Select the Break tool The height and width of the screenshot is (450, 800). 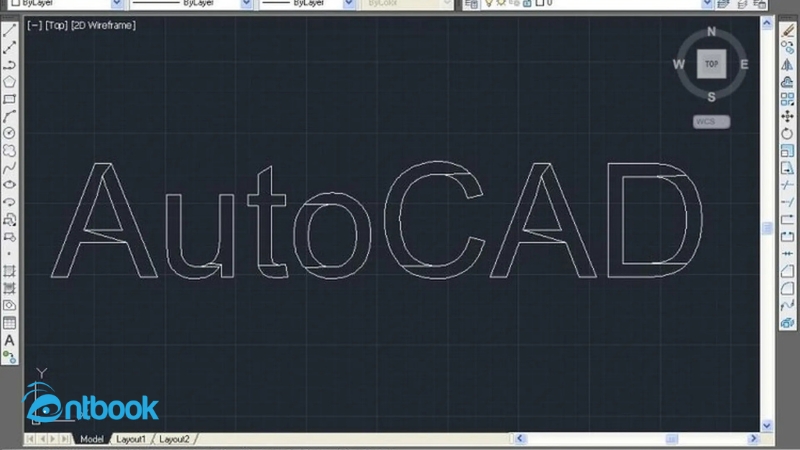787,237
